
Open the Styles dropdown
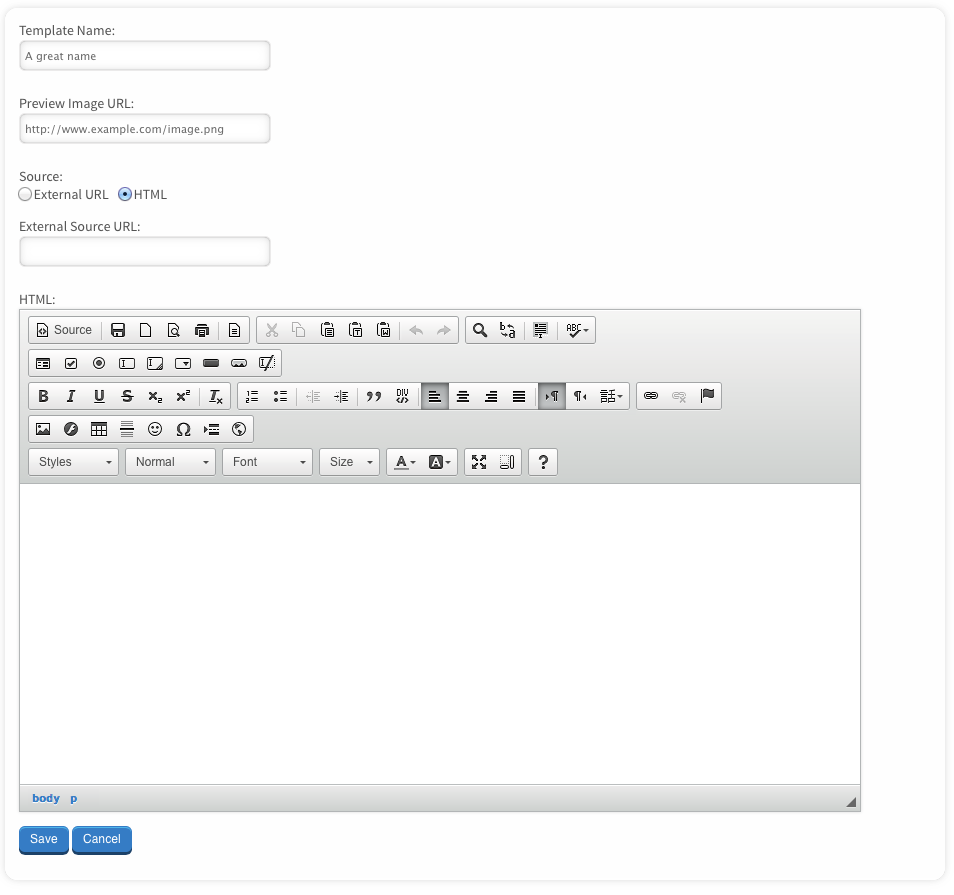pos(74,462)
